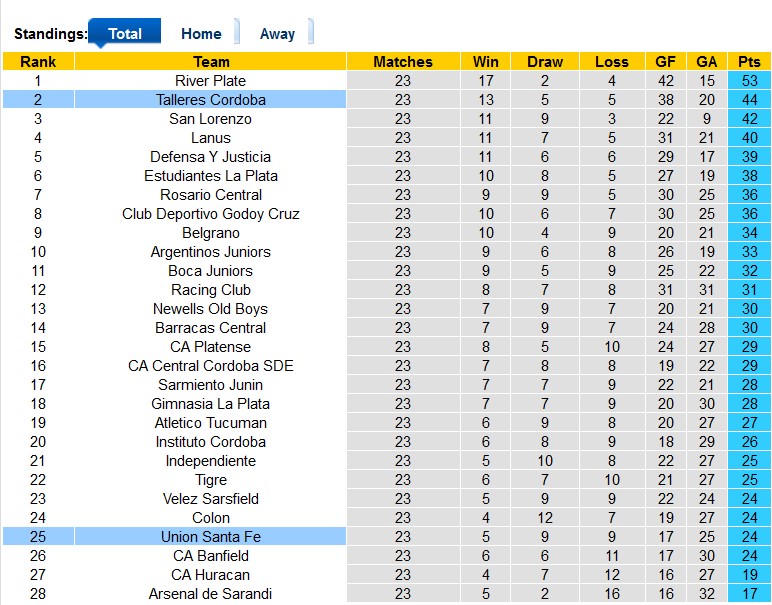772x605 pixels.
Task: Click the Matches column header
Action: coord(402,62)
